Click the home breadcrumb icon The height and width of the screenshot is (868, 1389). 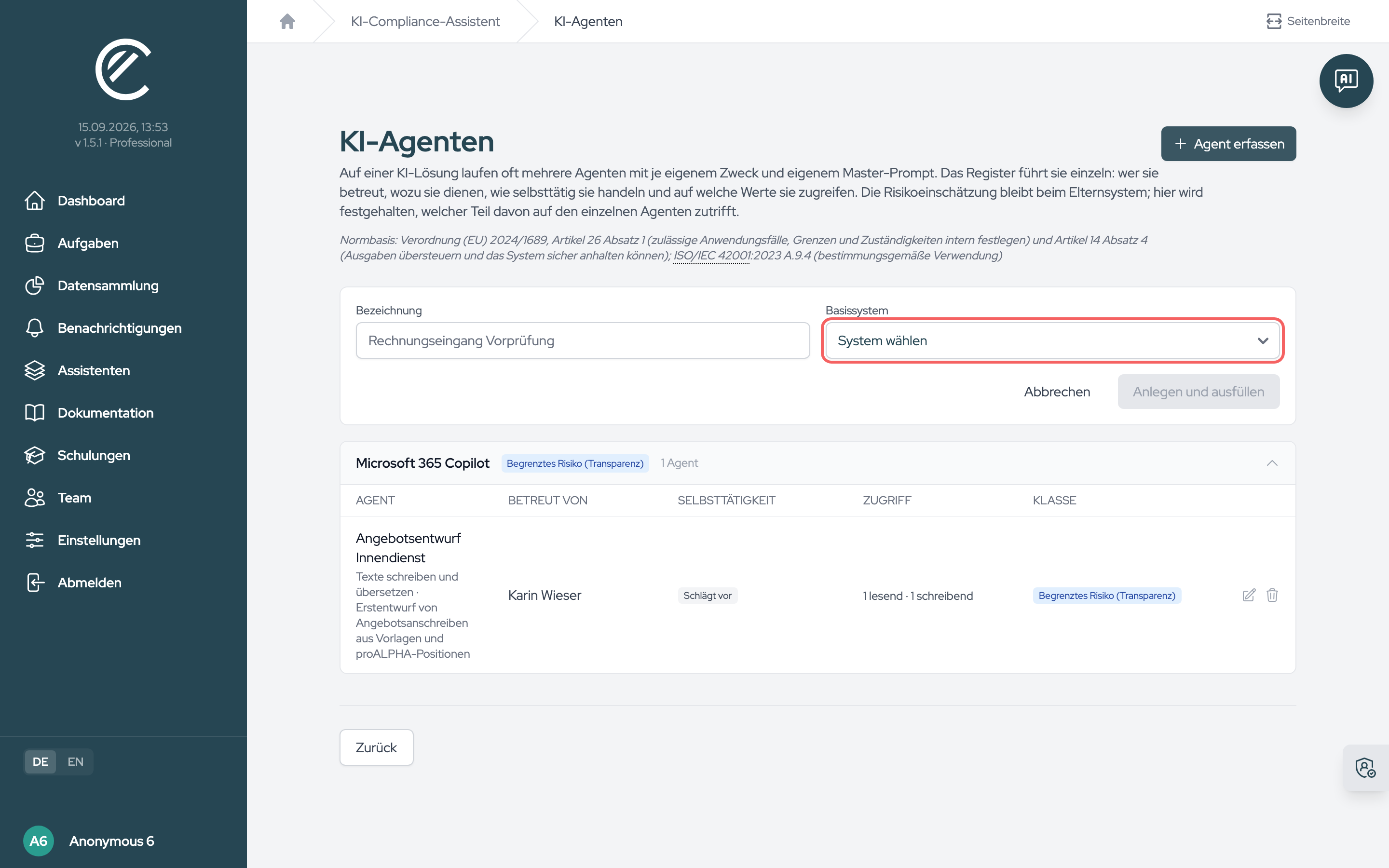pyautogui.click(x=287, y=21)
